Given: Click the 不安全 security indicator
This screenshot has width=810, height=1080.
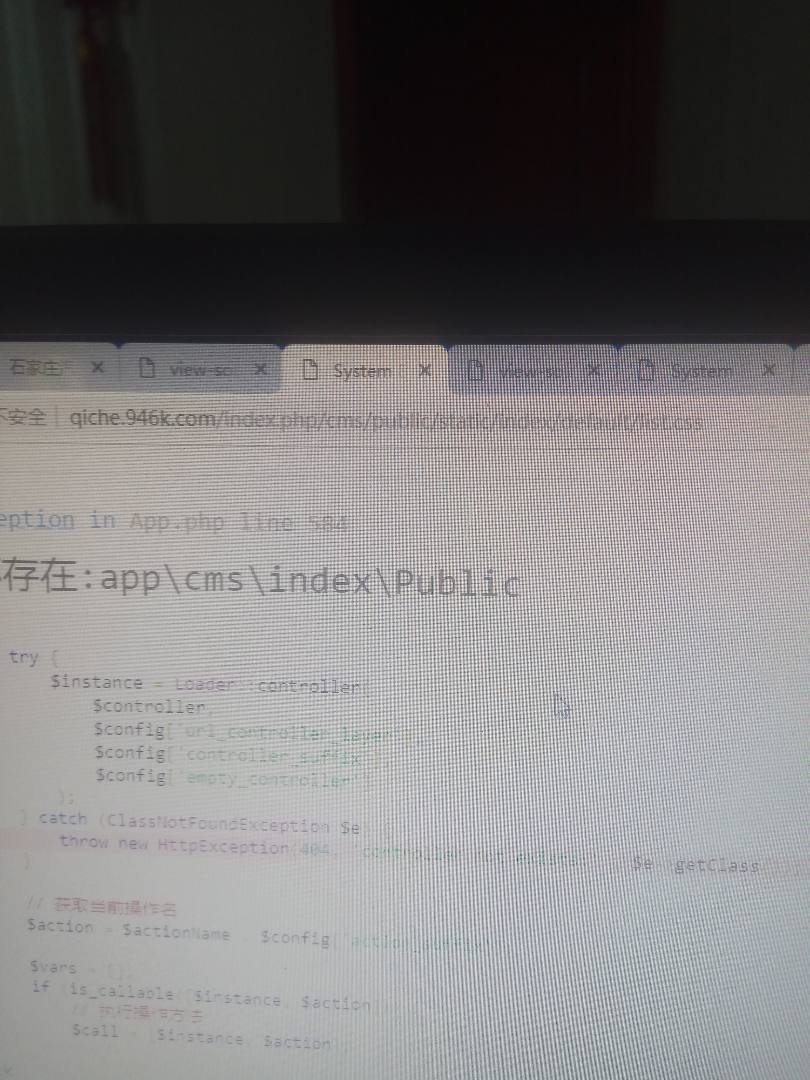Looking at the screenshot, I should [22, 418].
